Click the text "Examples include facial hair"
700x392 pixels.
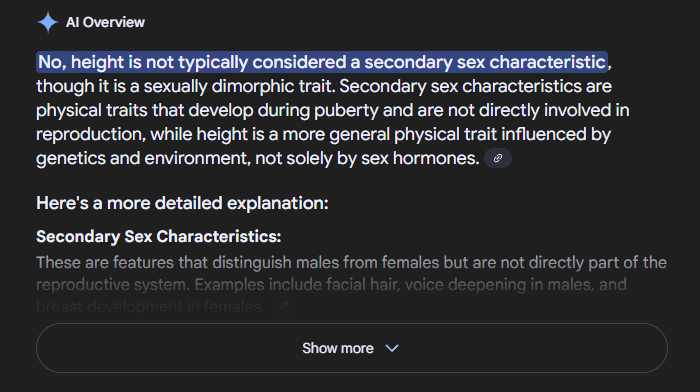click(297, 284)
